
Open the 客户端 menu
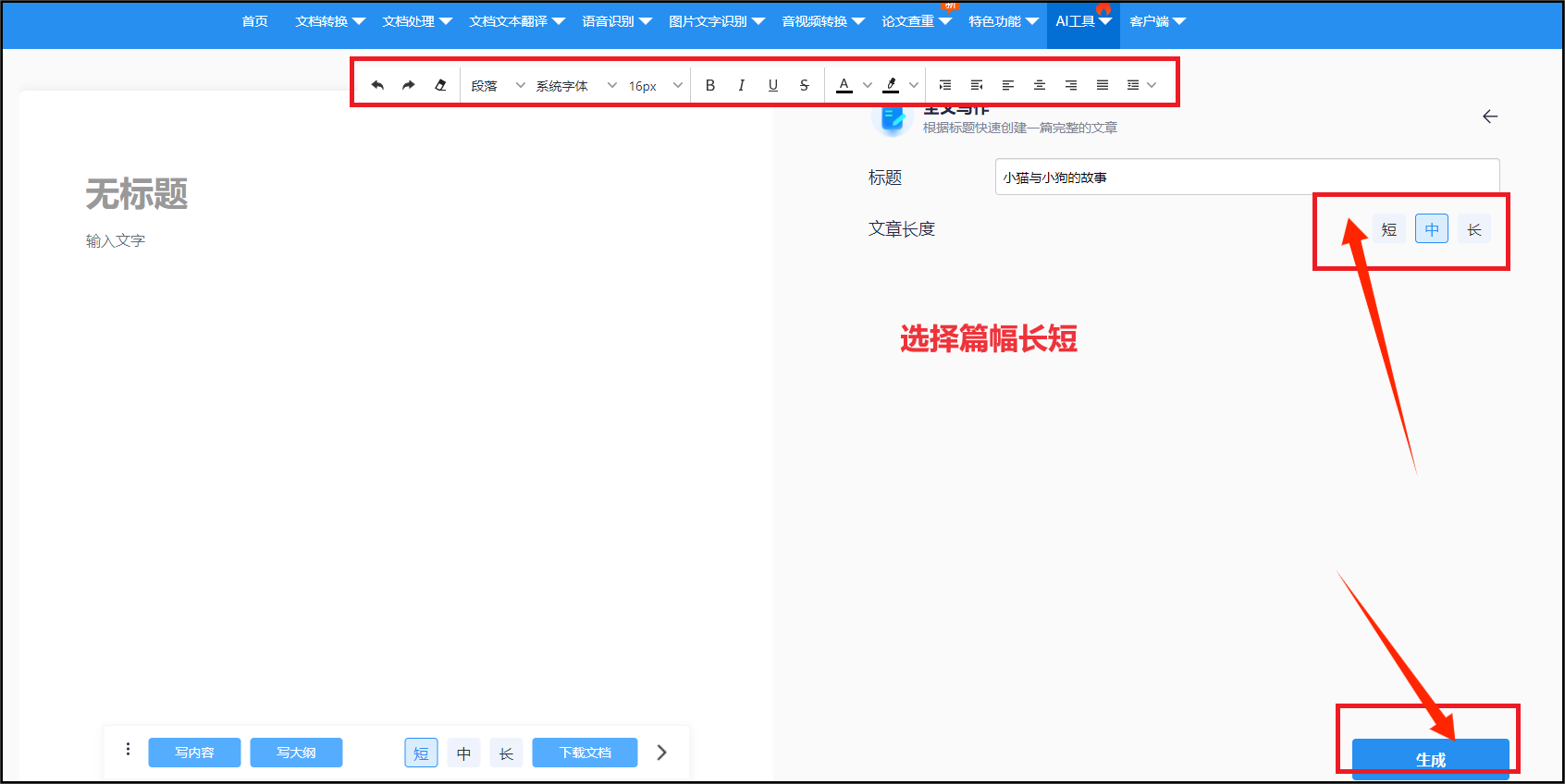tap(1157, 21)
